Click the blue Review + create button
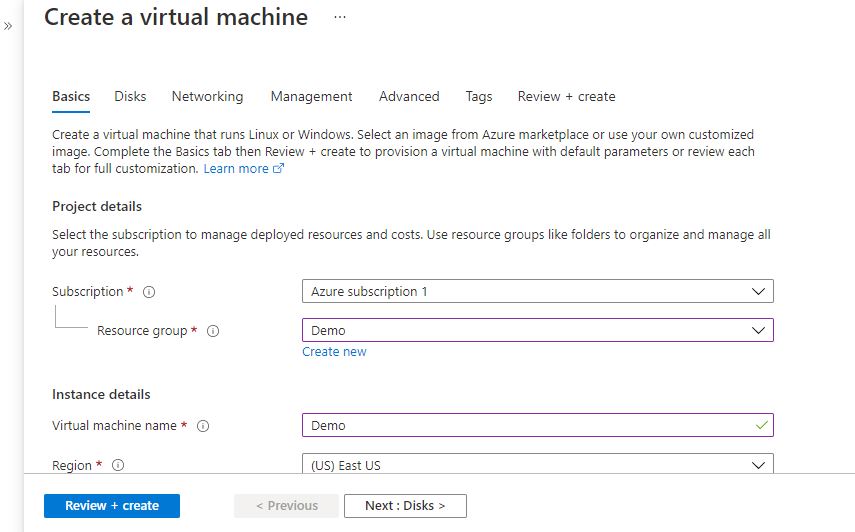The width and height of the screenshot is (855, 532). tap(112, 506)
